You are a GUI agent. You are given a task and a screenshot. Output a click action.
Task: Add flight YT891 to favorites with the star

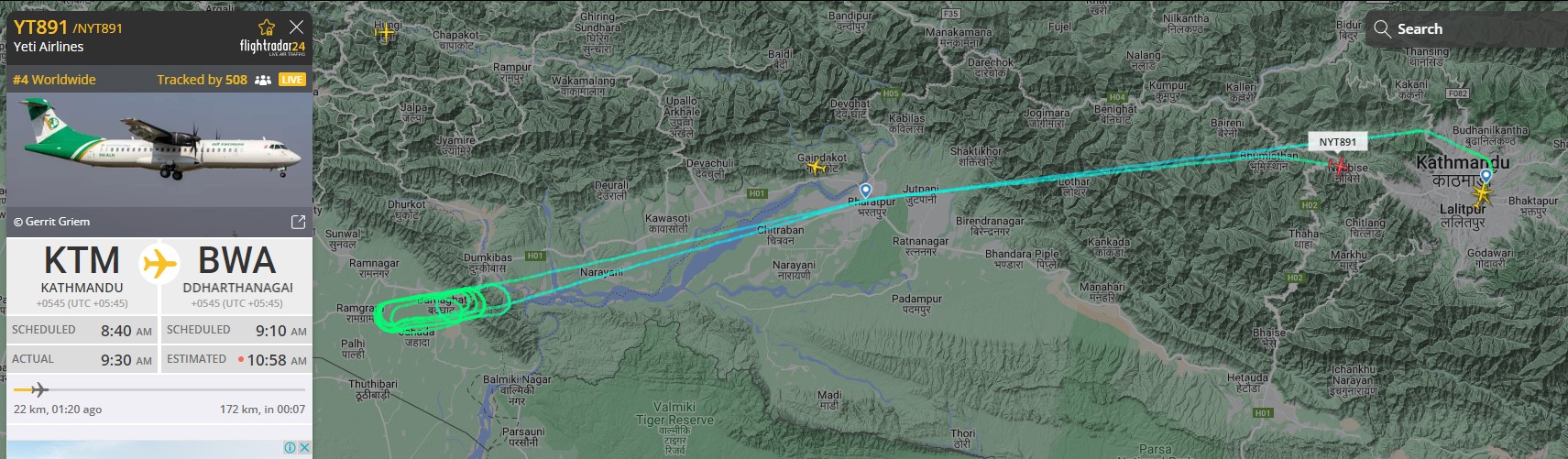point(267,27)
